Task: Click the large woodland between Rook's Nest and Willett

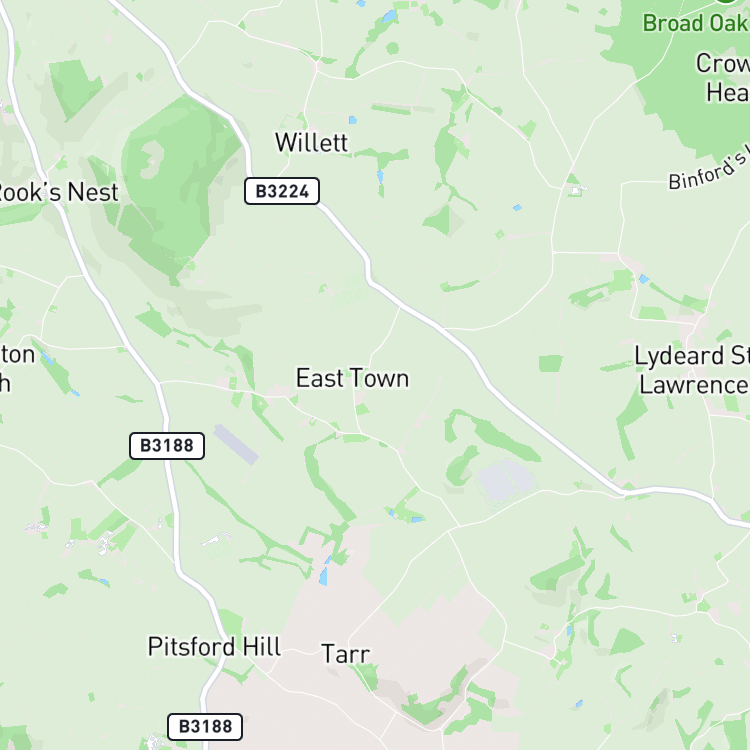Action: click(177, 182)
